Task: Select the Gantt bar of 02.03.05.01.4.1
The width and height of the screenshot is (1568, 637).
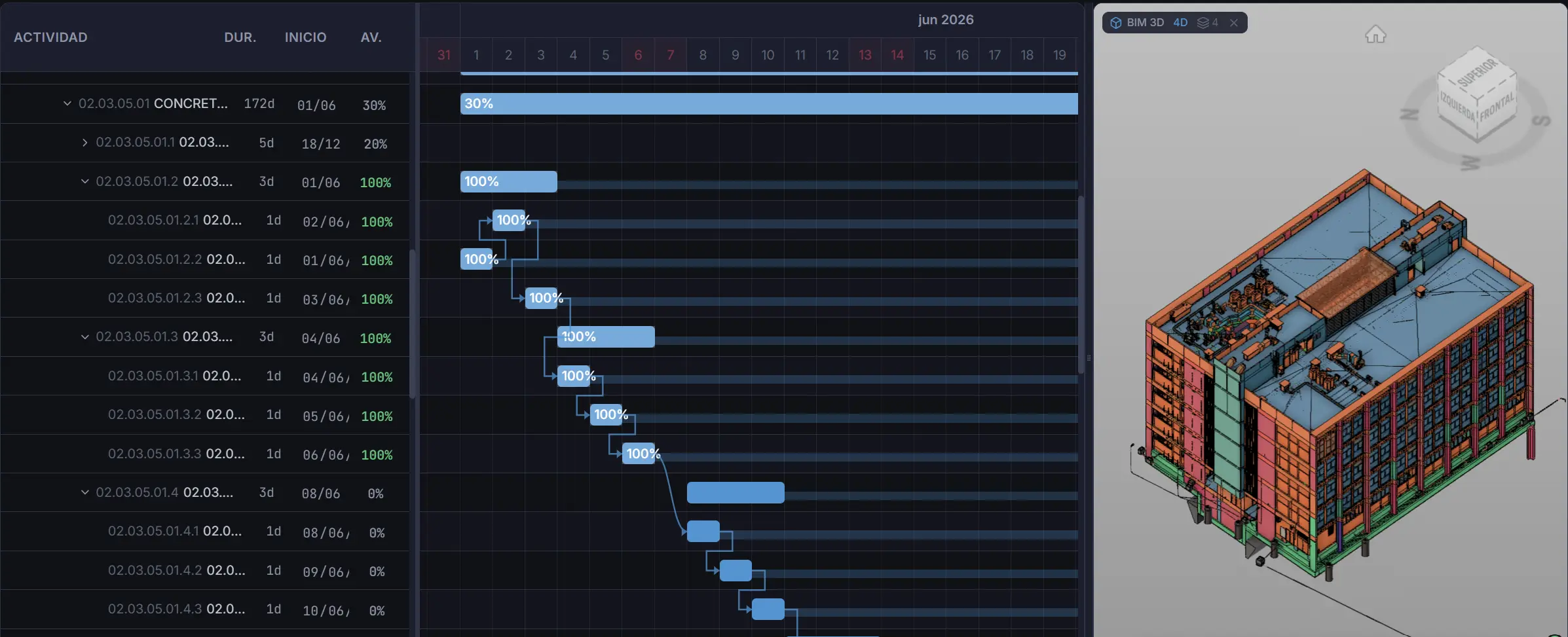Action: pos(703,531)
